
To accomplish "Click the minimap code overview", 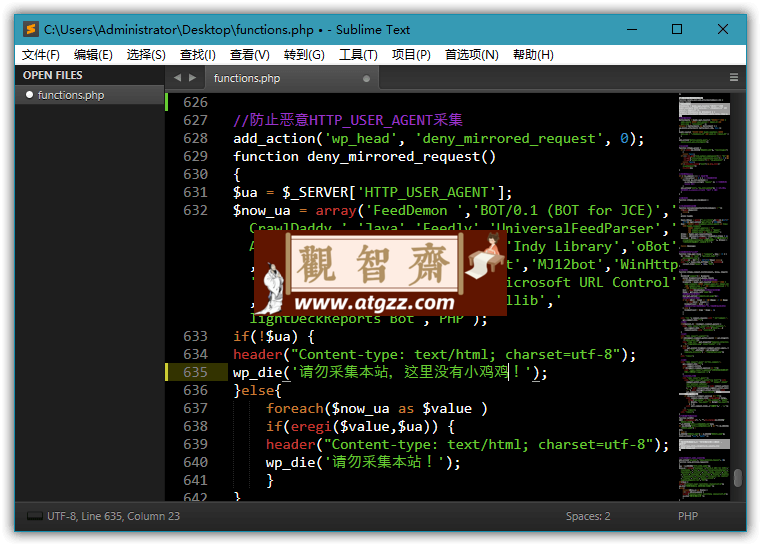I will tap(704, 296).
